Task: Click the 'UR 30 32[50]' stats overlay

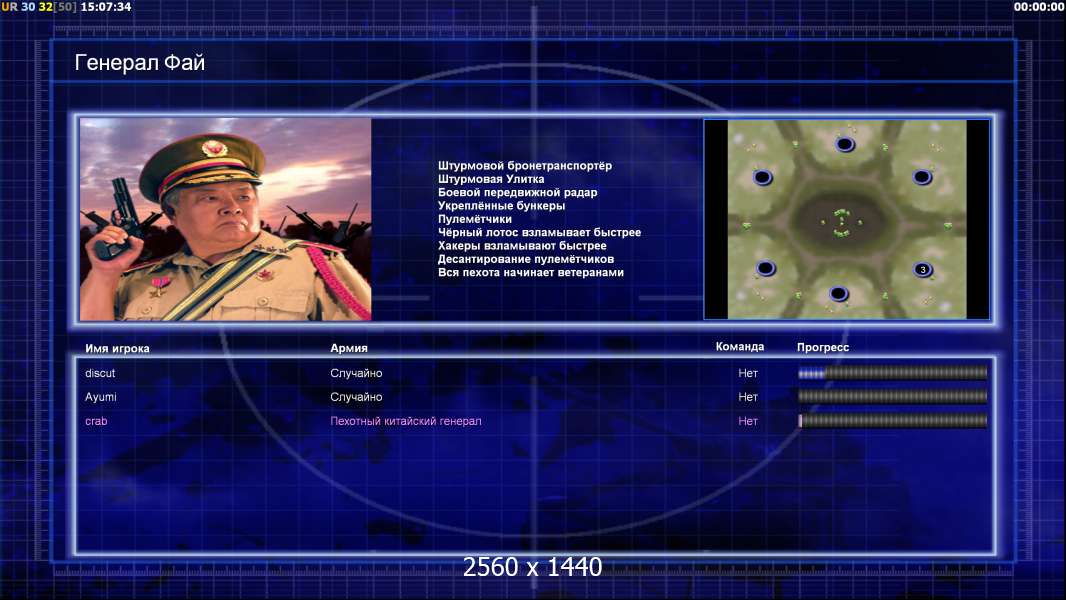Action: pyautogui.click(x=39, y=7)
